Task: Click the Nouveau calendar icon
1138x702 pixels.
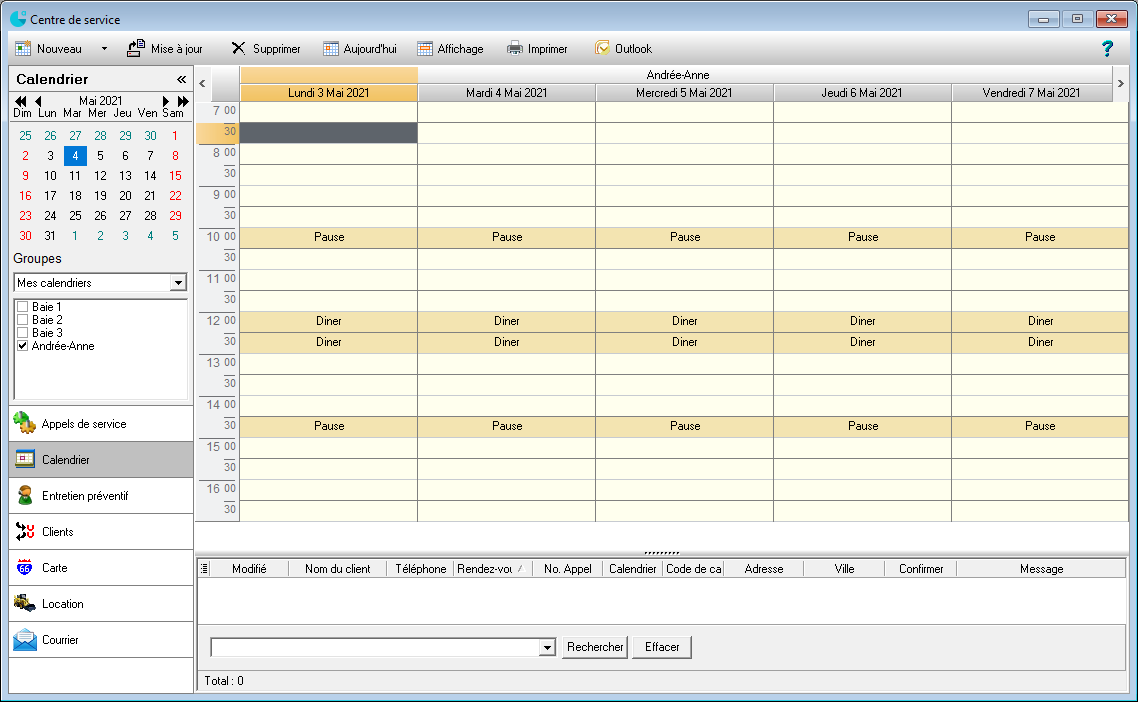Action: [23, 49]
